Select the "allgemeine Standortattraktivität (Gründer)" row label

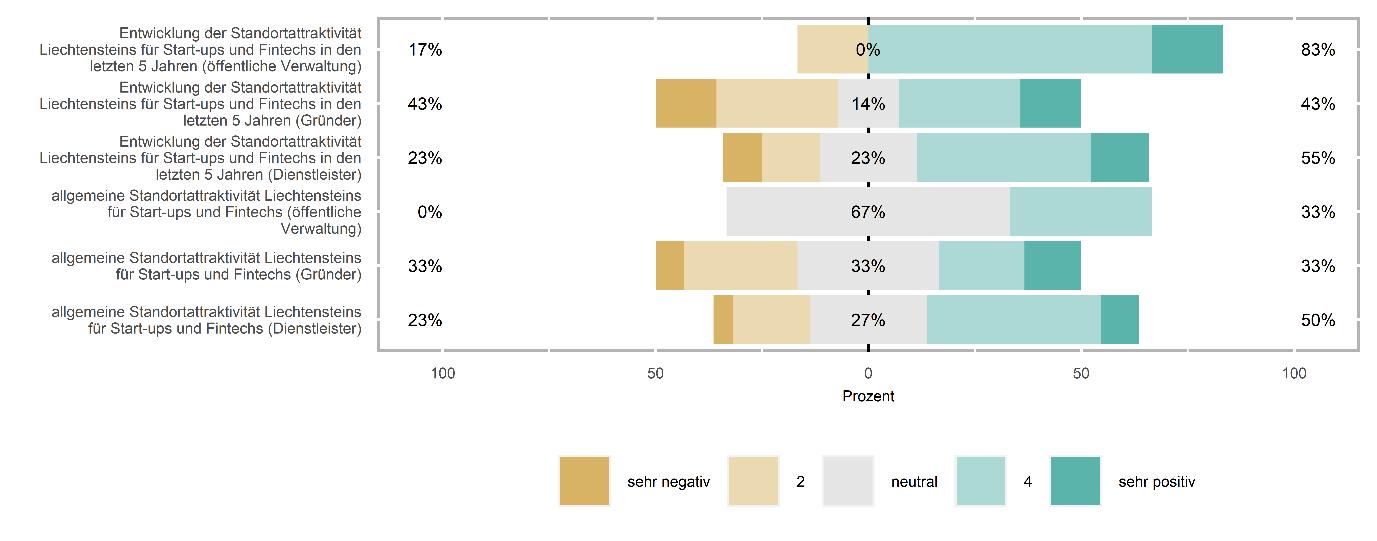click(206, 266)
